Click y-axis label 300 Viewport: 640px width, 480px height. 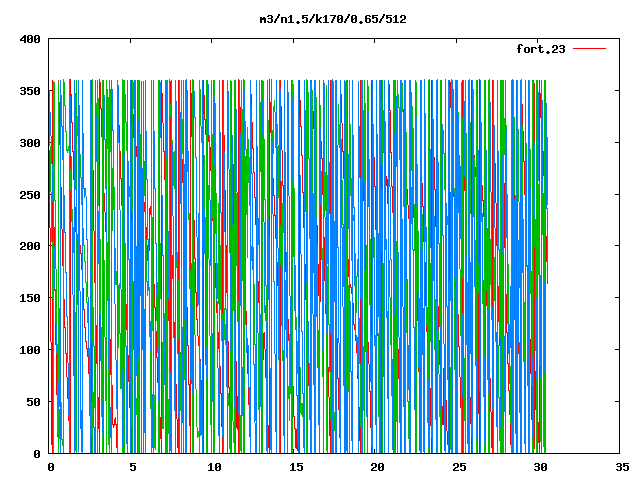tap(30, 143)
